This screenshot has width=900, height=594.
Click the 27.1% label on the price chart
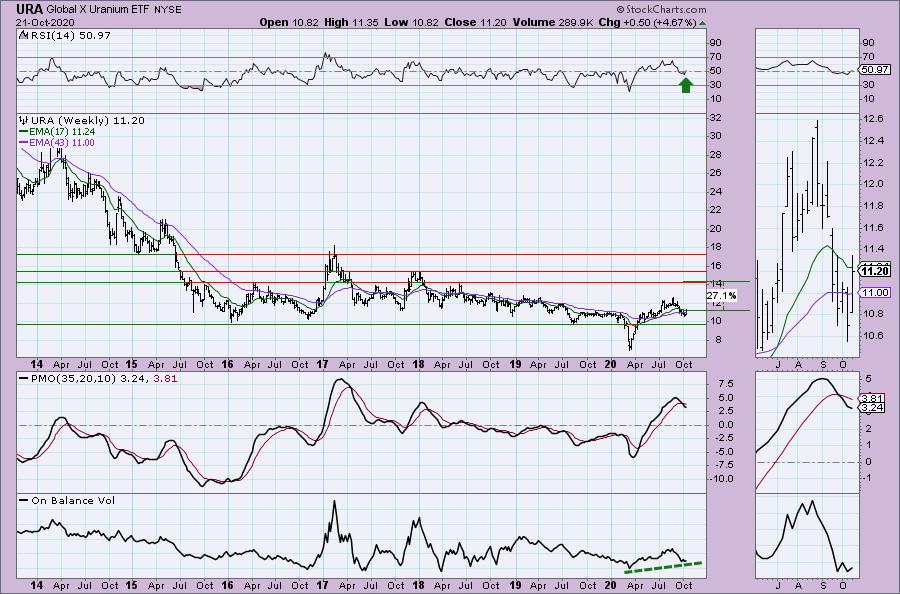click(721, 296)
